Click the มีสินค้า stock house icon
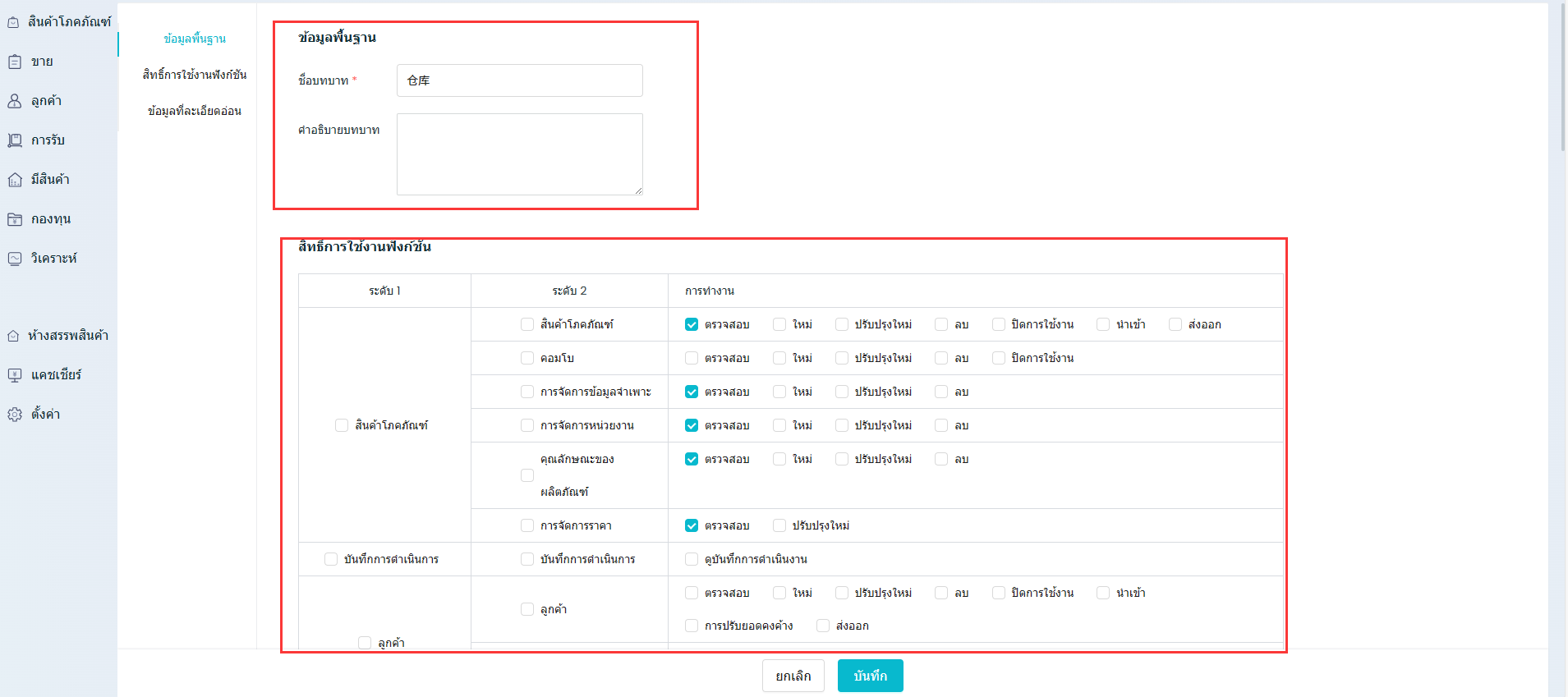This screenshot has width=1568, height=697. [15, 180]
